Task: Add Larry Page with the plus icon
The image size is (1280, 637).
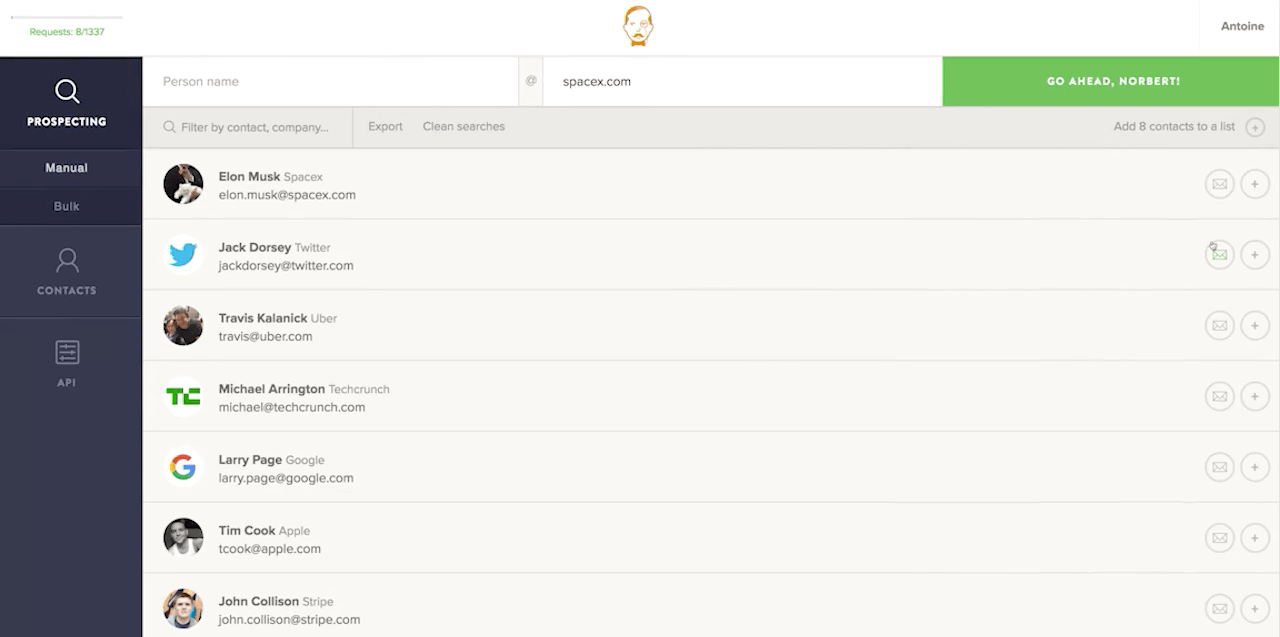Action: pyautogui.click(x=1255, y=467)
